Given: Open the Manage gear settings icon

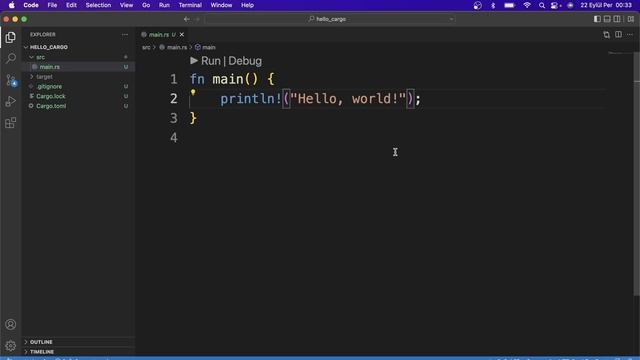Looking at the screenshot, I should (11, 346).
